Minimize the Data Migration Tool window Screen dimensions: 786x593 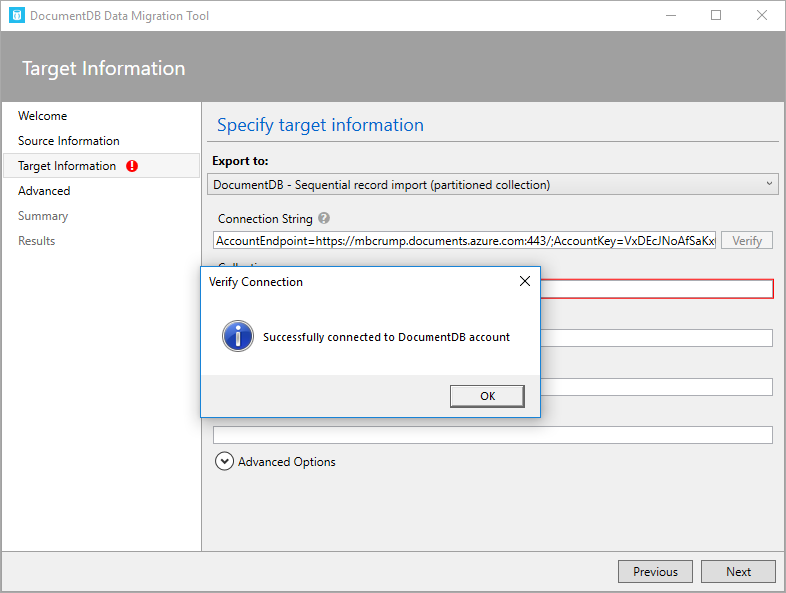pos(671,16)
